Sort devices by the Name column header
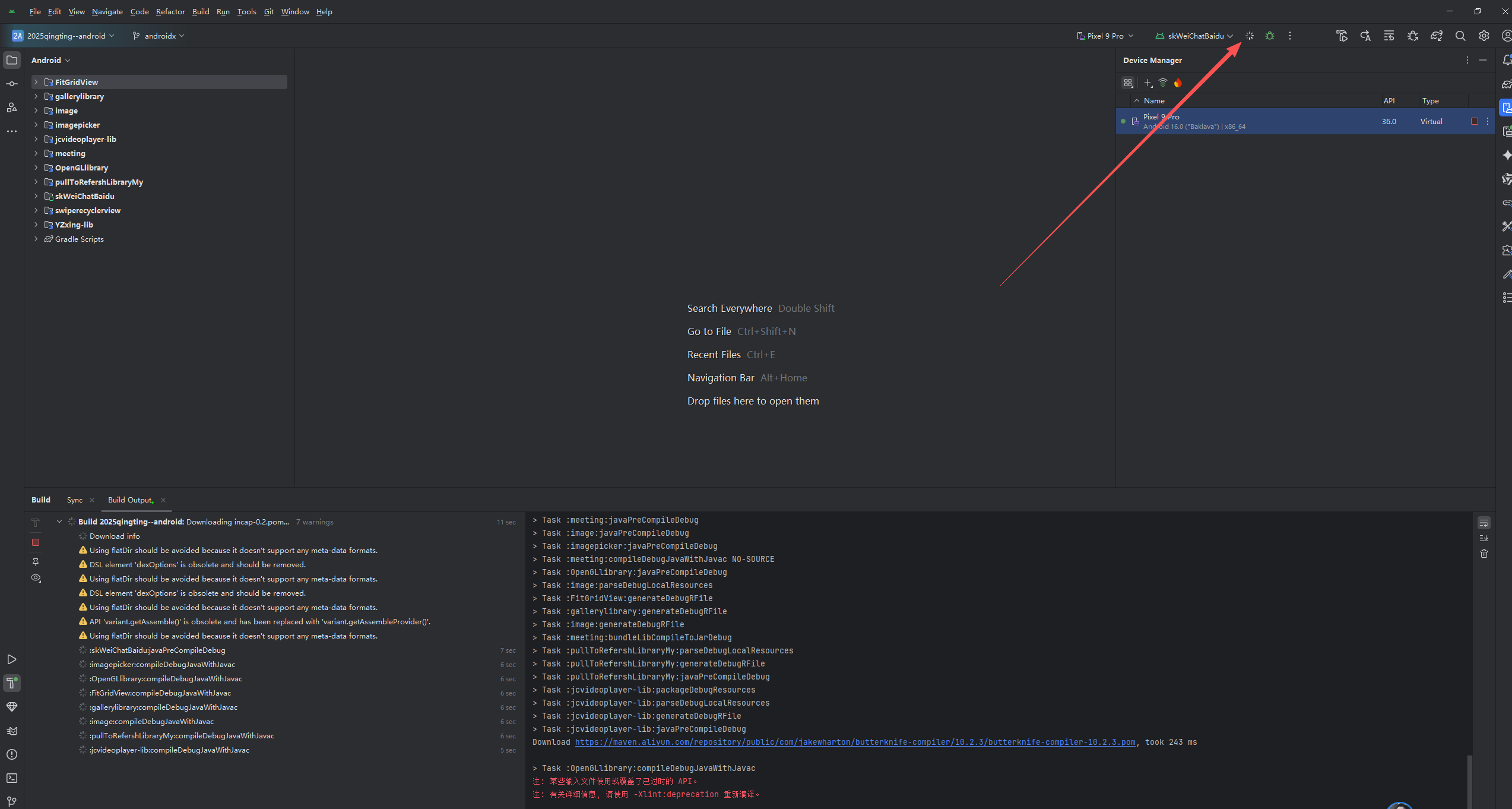Screen dimensions: 1512x809 point(1154,100)
